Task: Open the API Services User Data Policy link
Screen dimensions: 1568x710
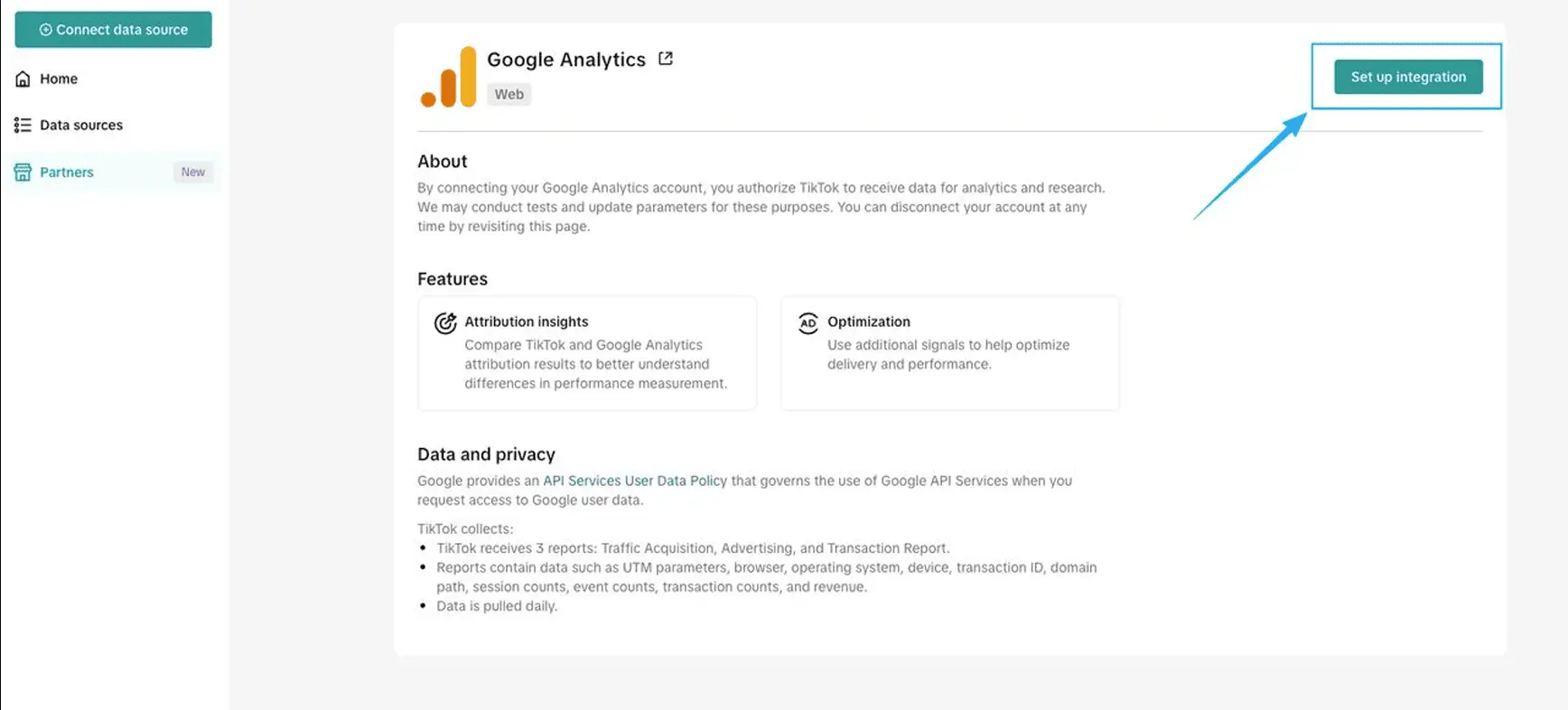Action: 635,481
